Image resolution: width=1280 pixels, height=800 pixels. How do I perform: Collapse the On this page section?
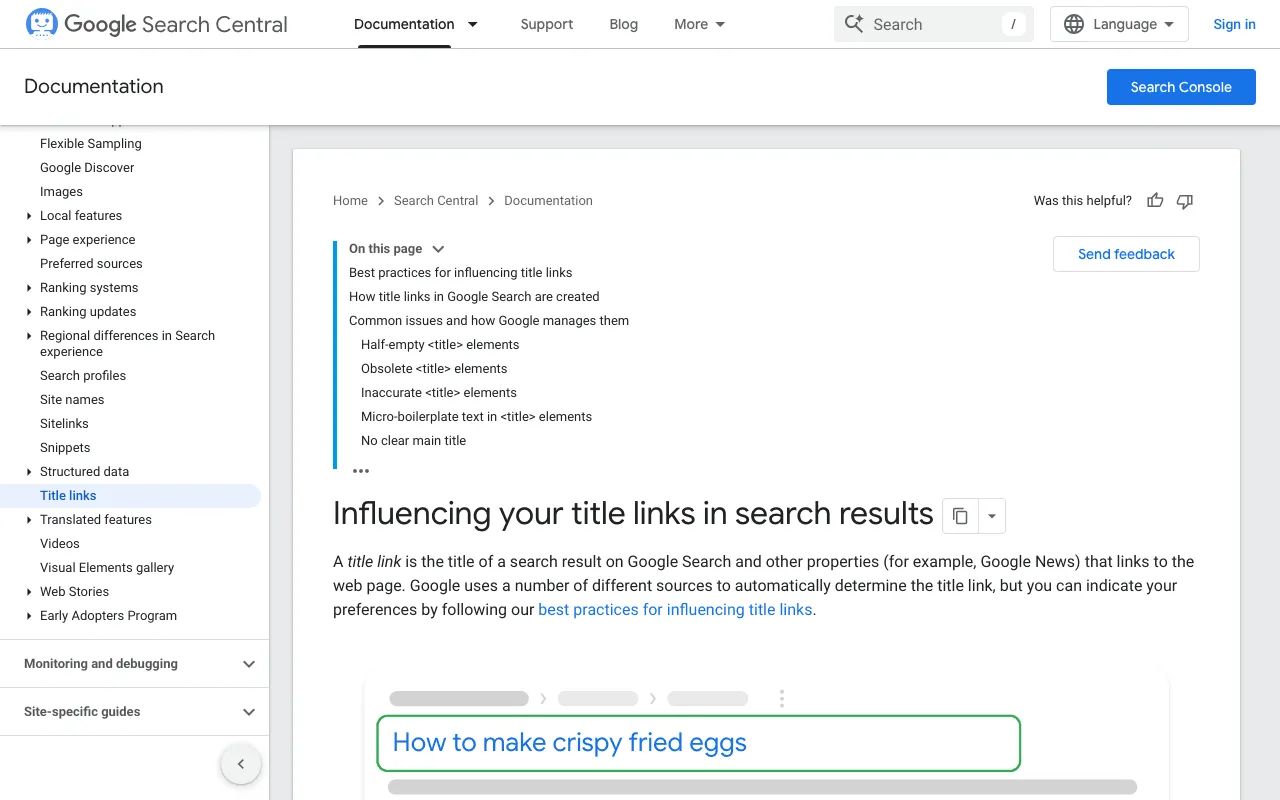(x=438, y=249)
